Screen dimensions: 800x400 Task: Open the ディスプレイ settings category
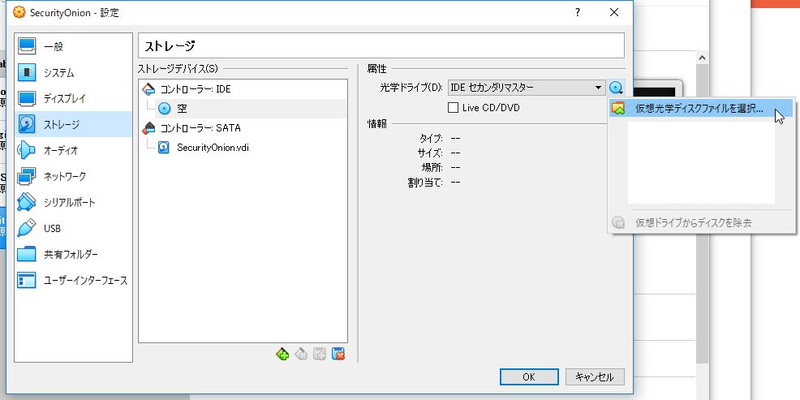pos(73,98)
